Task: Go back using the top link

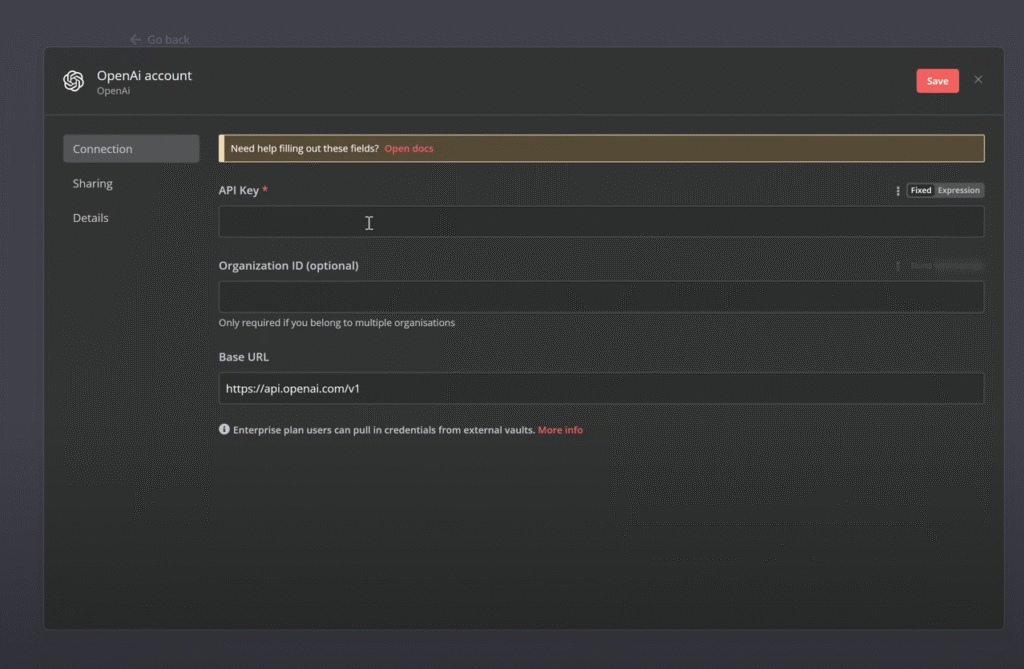Action: click(x=160, y=40)
